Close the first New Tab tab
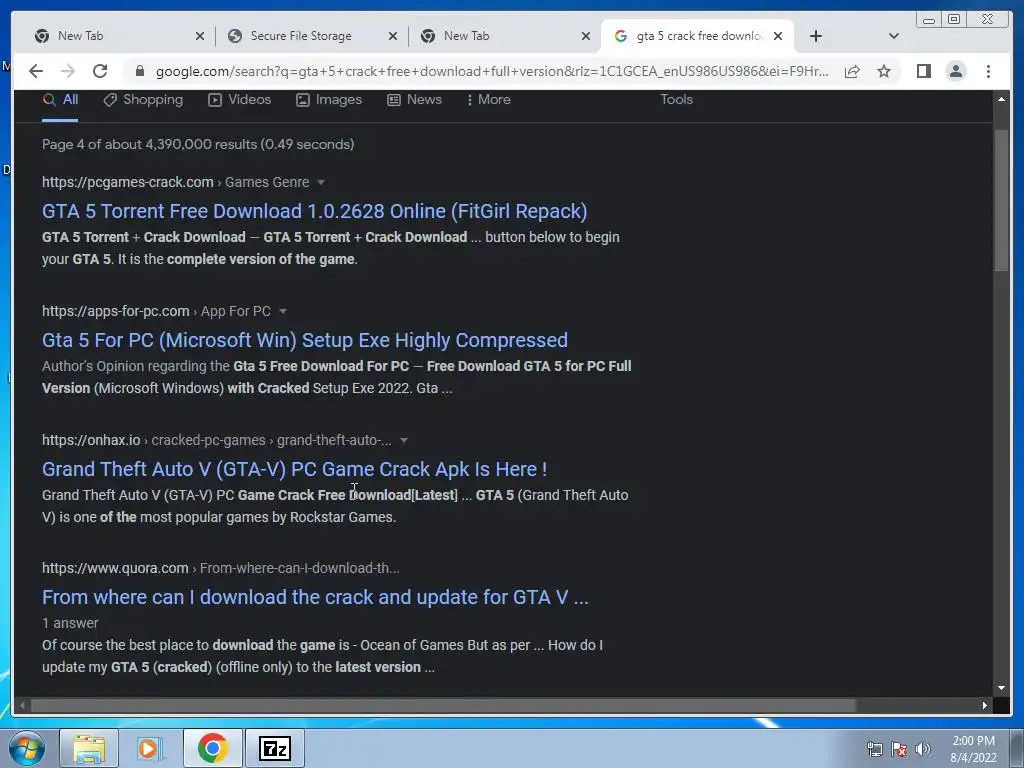This screenshot has height=768, width=1024. click(x=200, y=36)
